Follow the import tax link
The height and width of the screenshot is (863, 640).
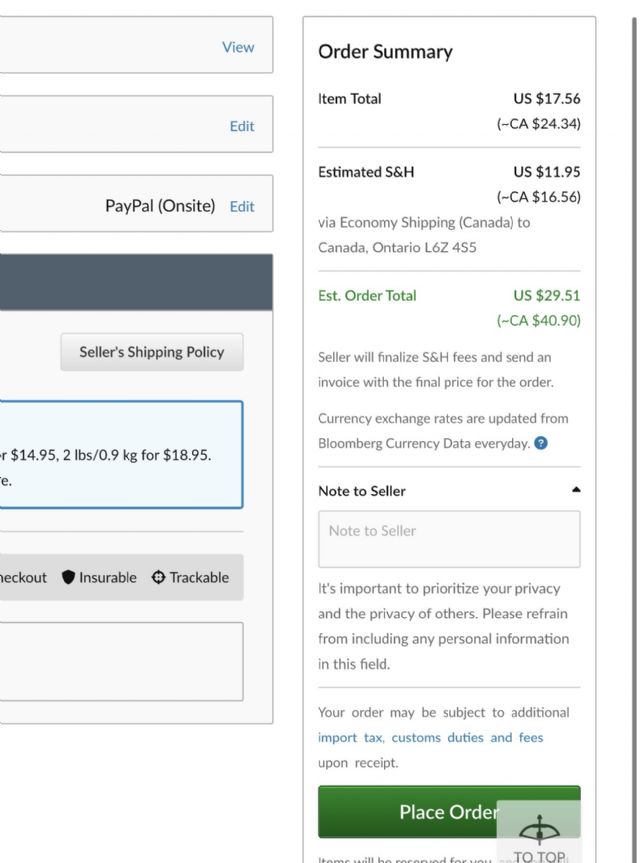tap(350, 738)
